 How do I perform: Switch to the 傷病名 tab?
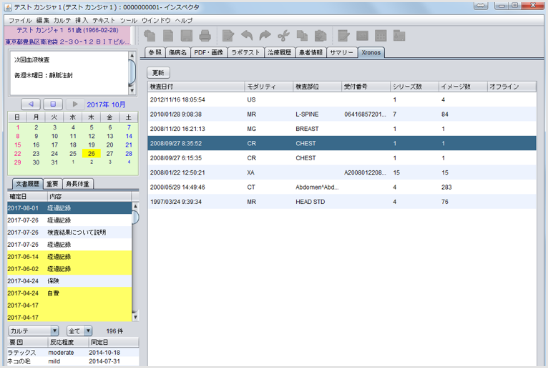tap(178, 52)
